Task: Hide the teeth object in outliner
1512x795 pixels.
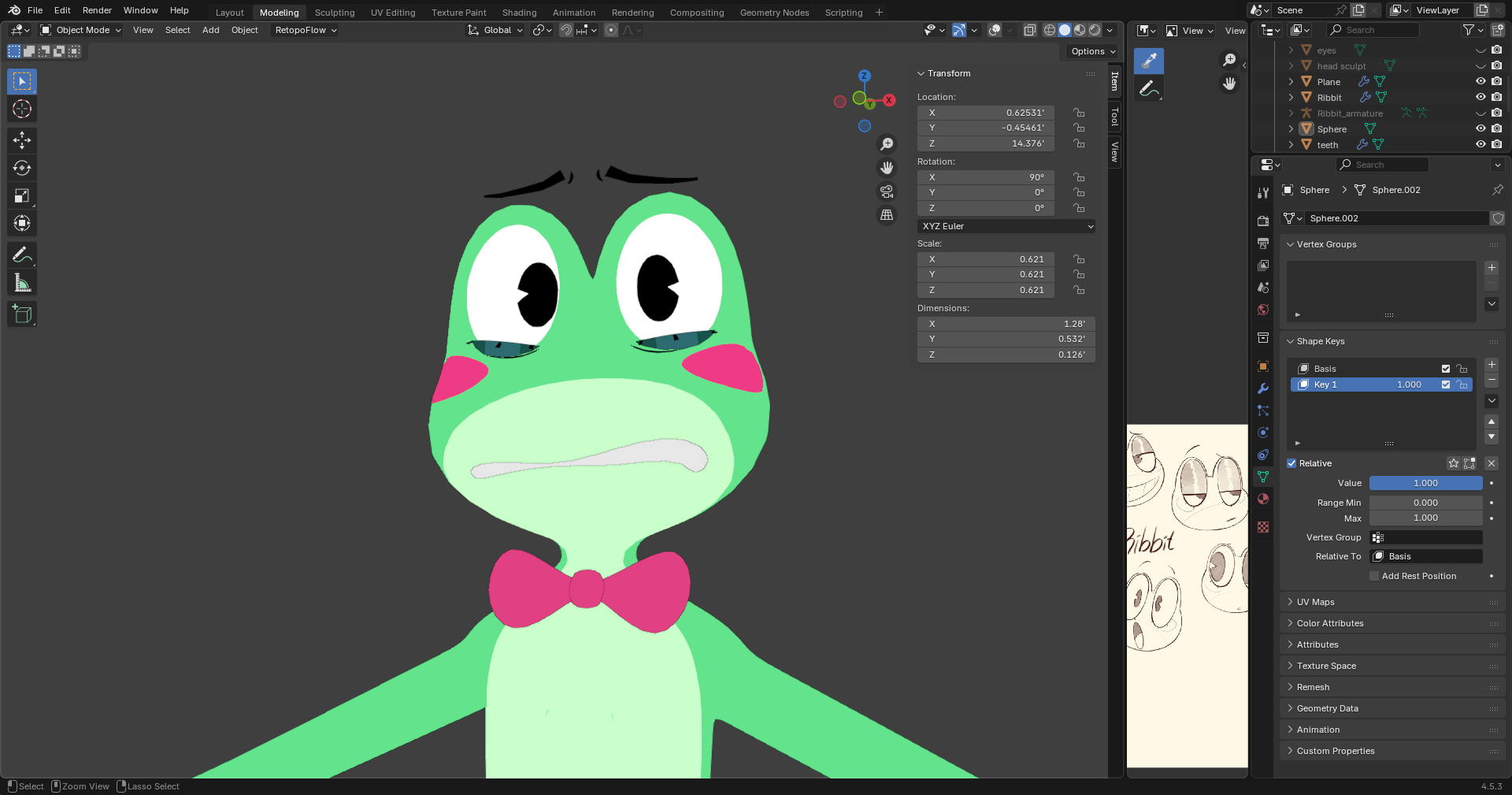Action: tap(1480, 144)
